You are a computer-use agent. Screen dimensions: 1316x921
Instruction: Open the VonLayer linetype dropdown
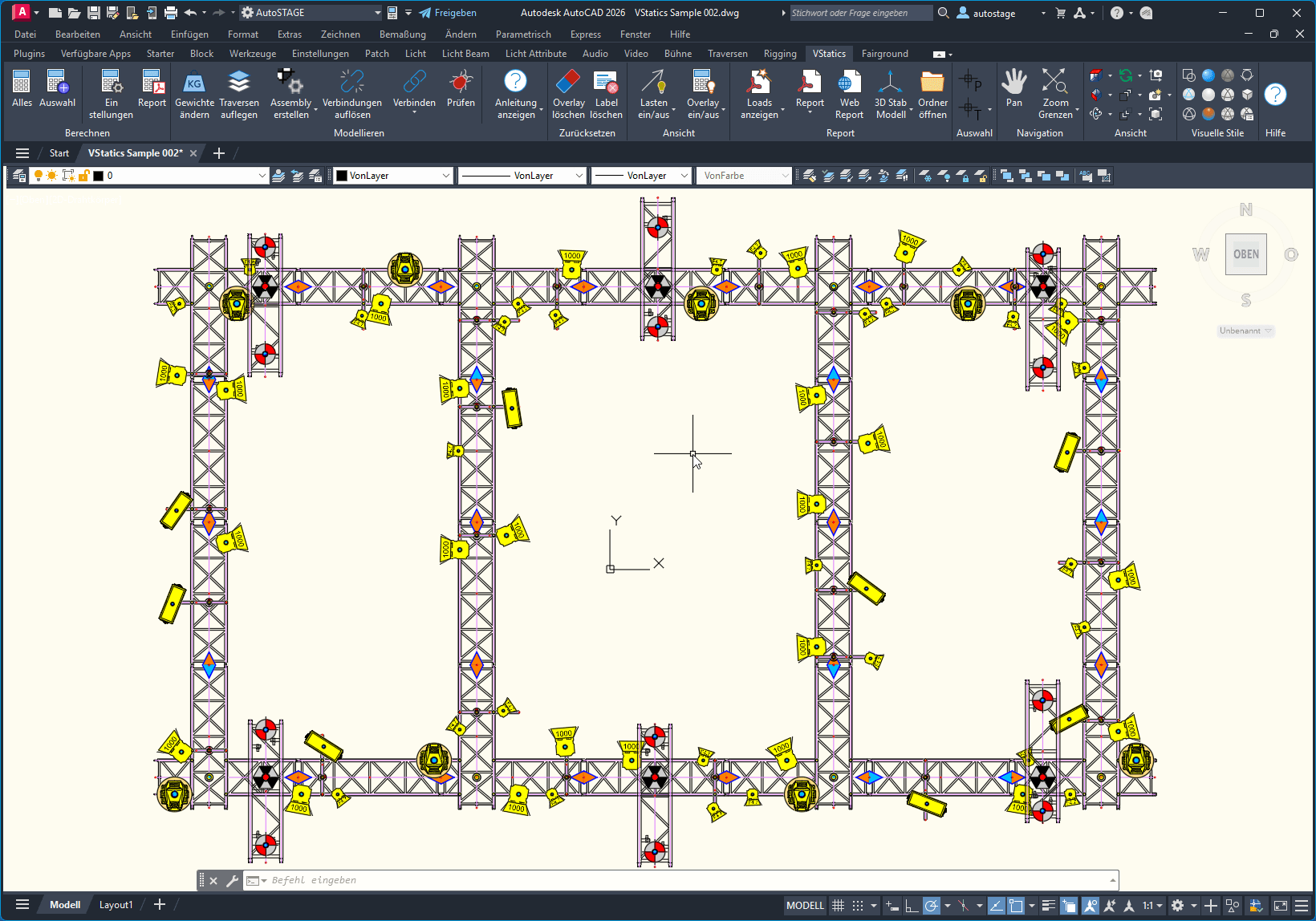[x=522, y=176]
